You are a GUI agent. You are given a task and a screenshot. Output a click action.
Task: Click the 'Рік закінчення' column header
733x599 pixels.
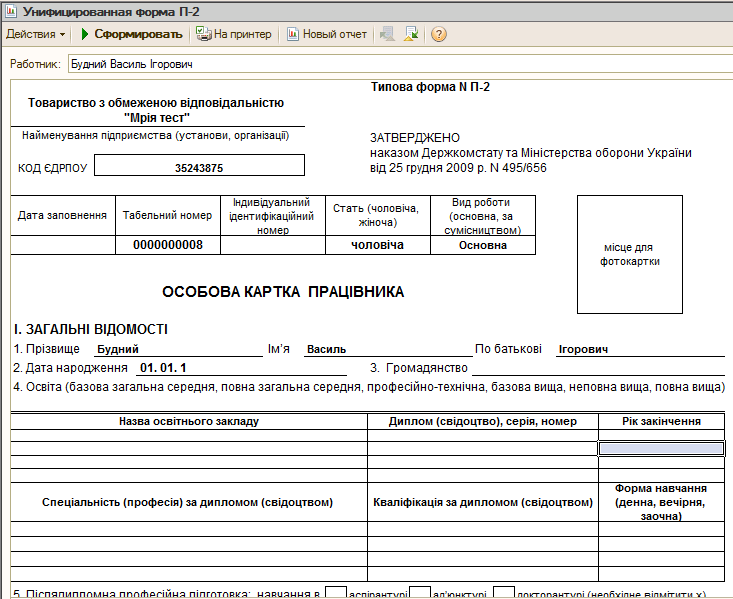(x=661, y=421)
